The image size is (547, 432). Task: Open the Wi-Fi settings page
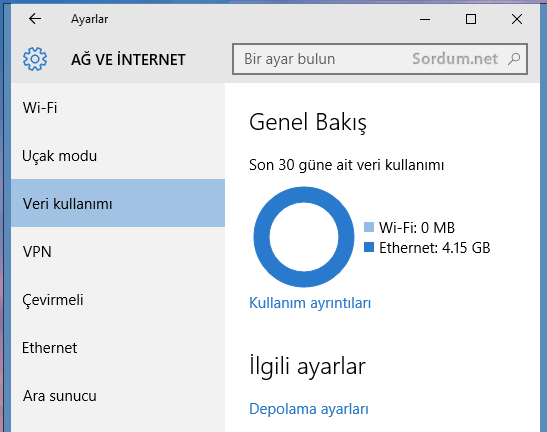(x=118, y=107)
